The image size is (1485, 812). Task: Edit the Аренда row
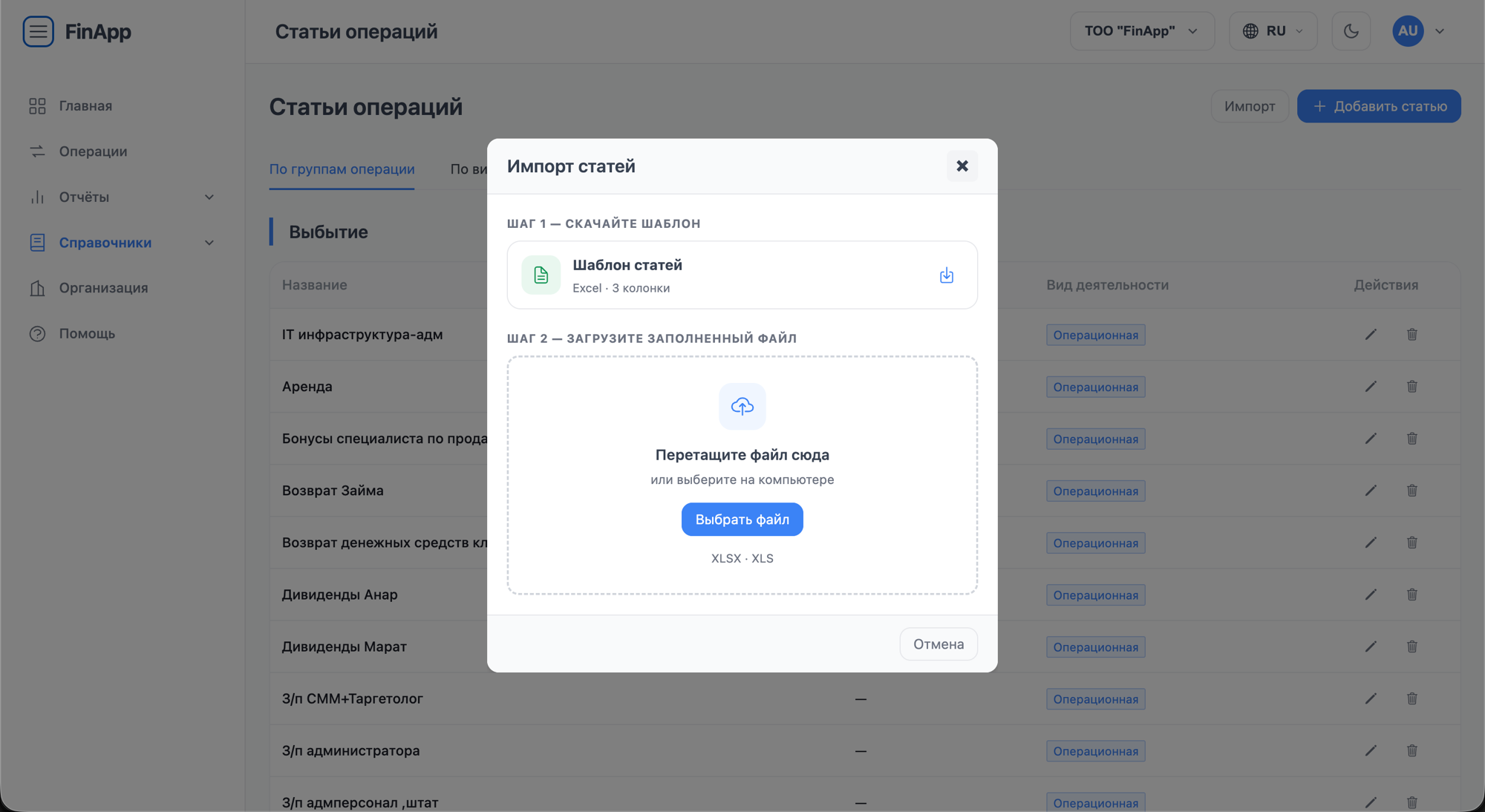coord(1371,387)
